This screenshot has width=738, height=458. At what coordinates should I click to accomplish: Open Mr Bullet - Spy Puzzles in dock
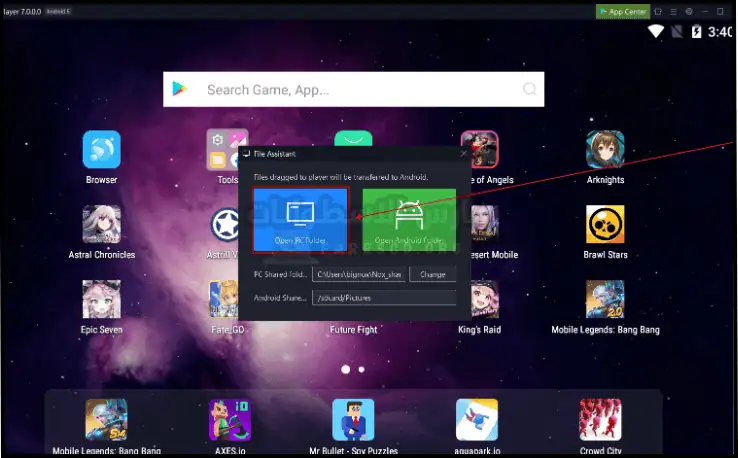(x=353, y=420)
